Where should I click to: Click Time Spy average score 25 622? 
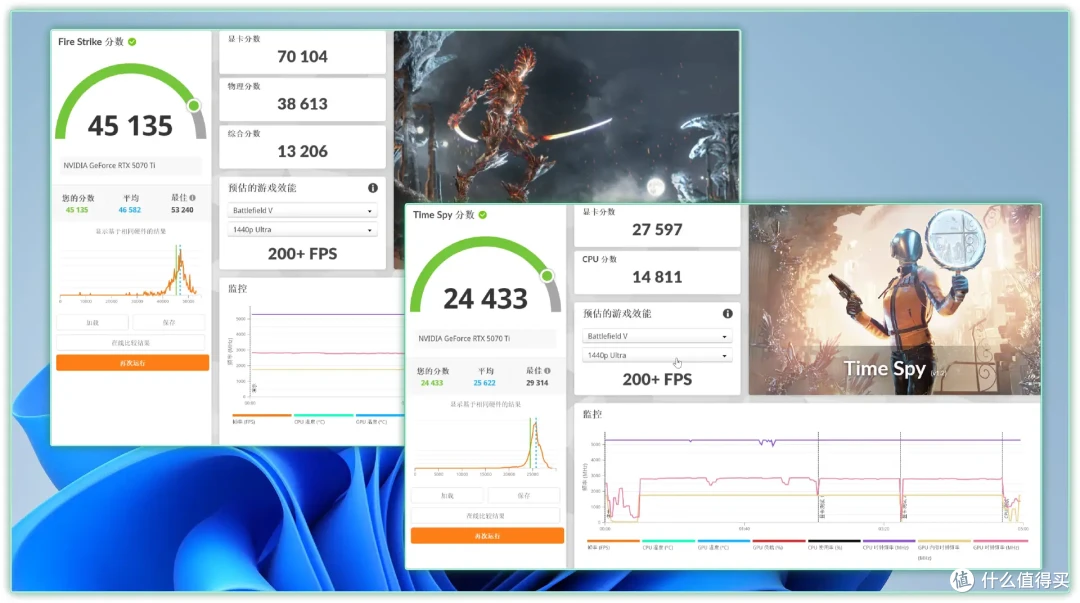(484, 383)
